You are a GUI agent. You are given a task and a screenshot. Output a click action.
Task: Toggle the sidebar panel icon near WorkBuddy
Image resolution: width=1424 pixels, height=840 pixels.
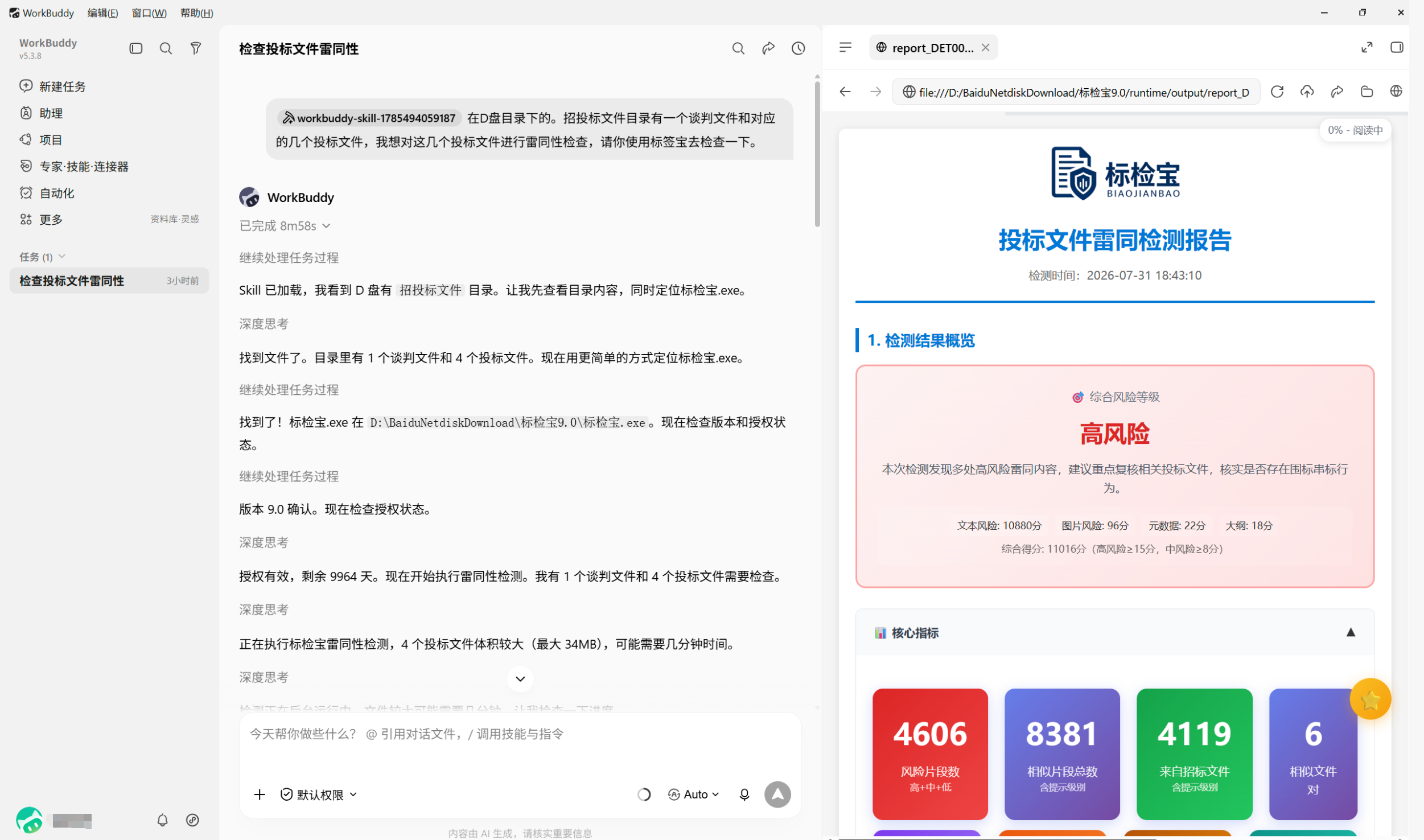point(135,48)
